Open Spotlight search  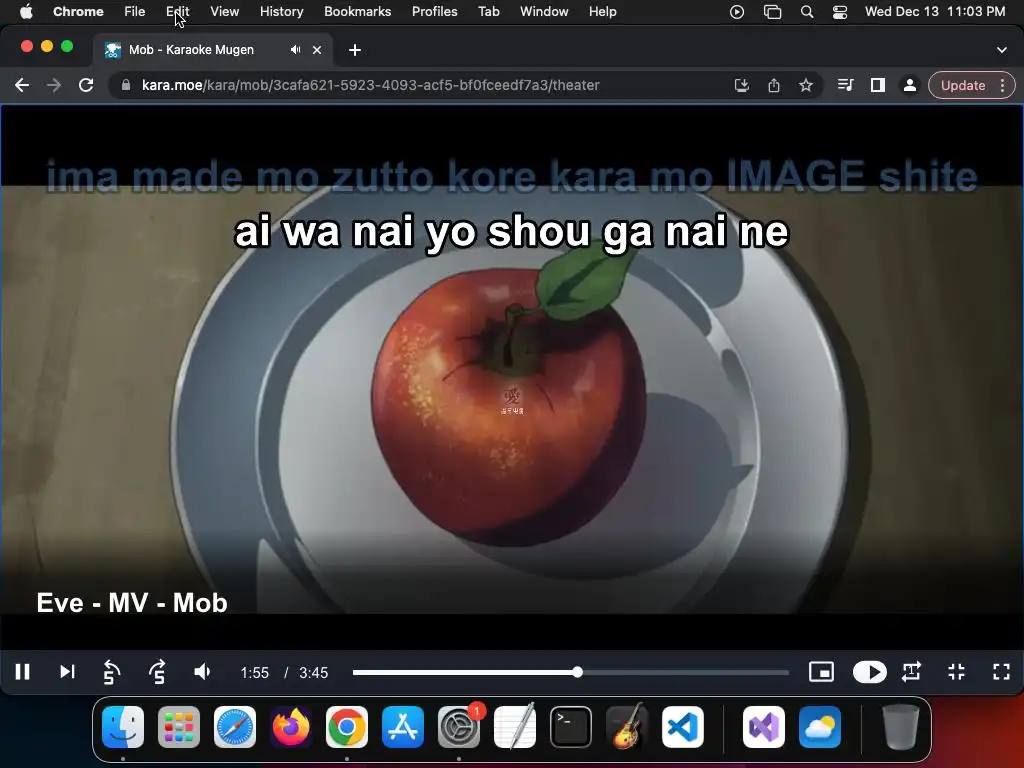[x=807, y=12]
